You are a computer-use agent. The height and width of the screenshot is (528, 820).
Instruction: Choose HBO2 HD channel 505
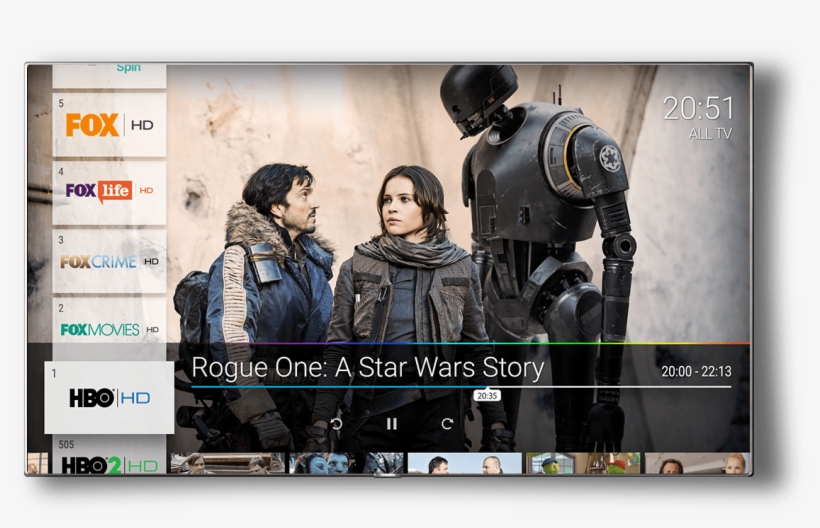point(109,456)
